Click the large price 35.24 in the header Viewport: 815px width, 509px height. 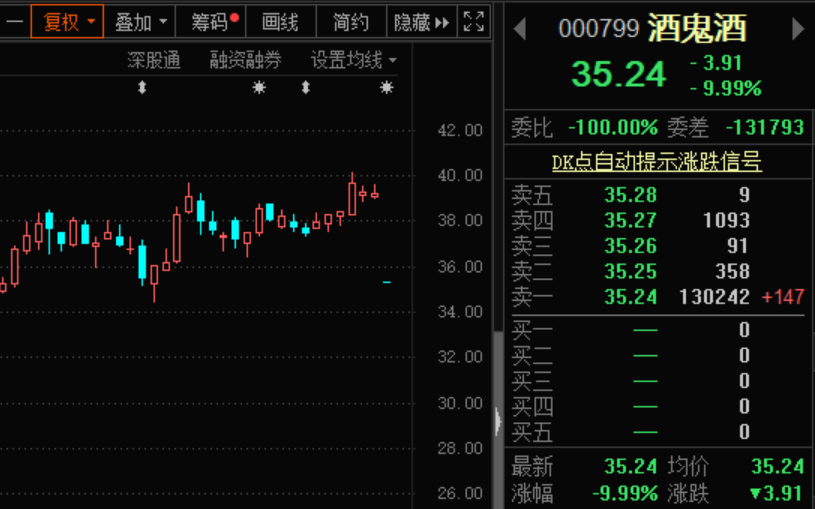point(619,74)
